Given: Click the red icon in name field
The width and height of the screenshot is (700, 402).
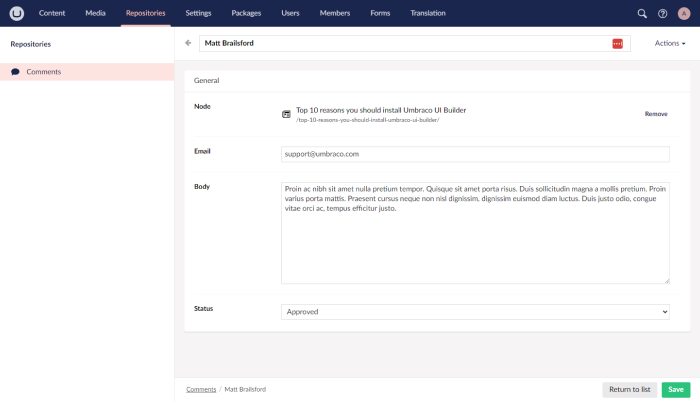Looking at the screenshot, I should [617, 44].
